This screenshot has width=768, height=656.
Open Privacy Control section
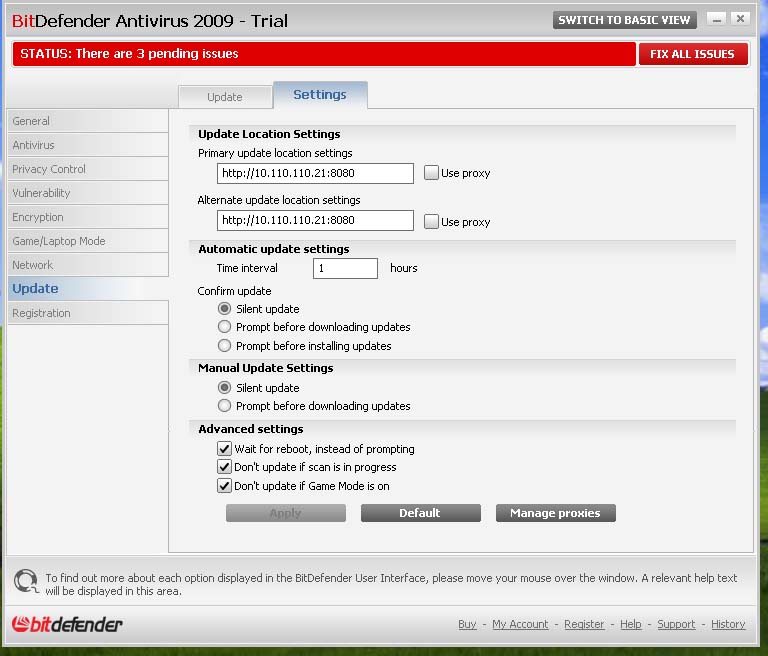point(88,169)
